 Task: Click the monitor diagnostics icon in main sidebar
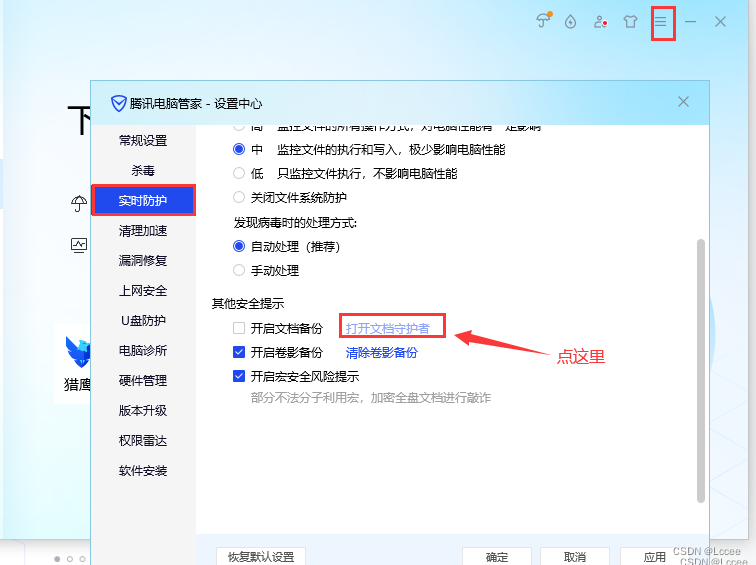(79, 245)
